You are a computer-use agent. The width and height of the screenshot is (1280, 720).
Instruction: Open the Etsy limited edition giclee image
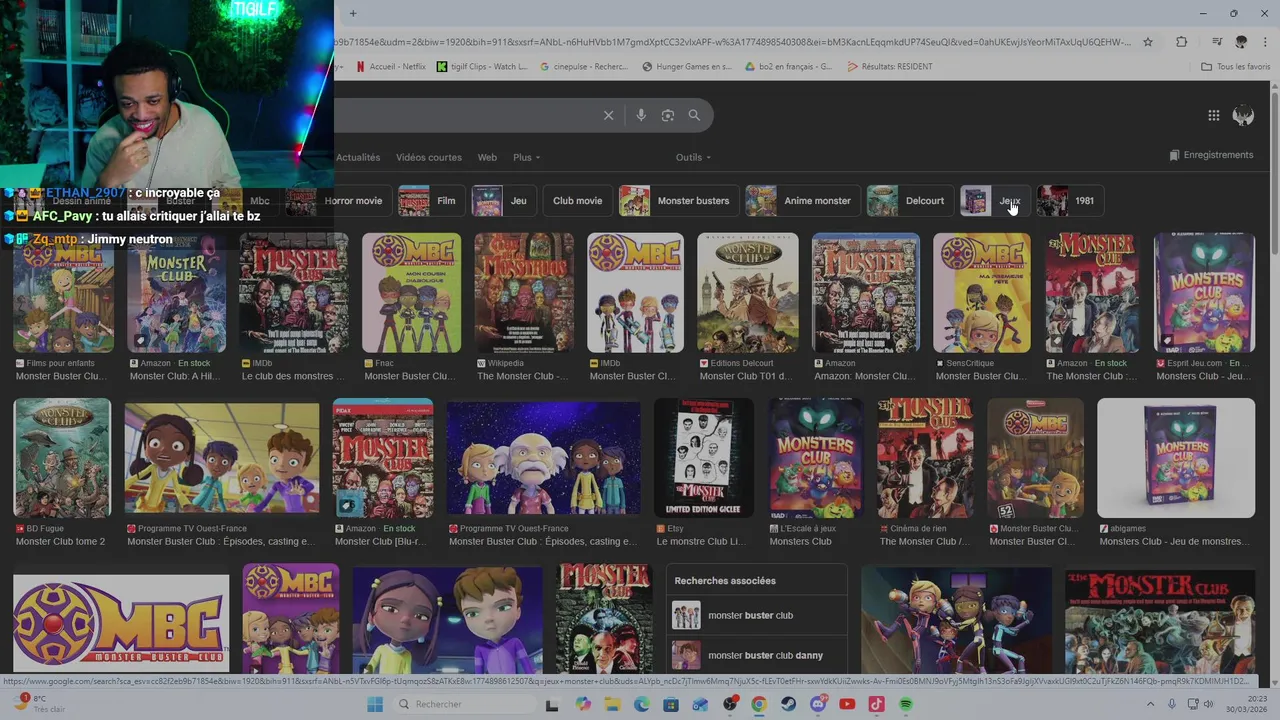click(x=704, y=458)
